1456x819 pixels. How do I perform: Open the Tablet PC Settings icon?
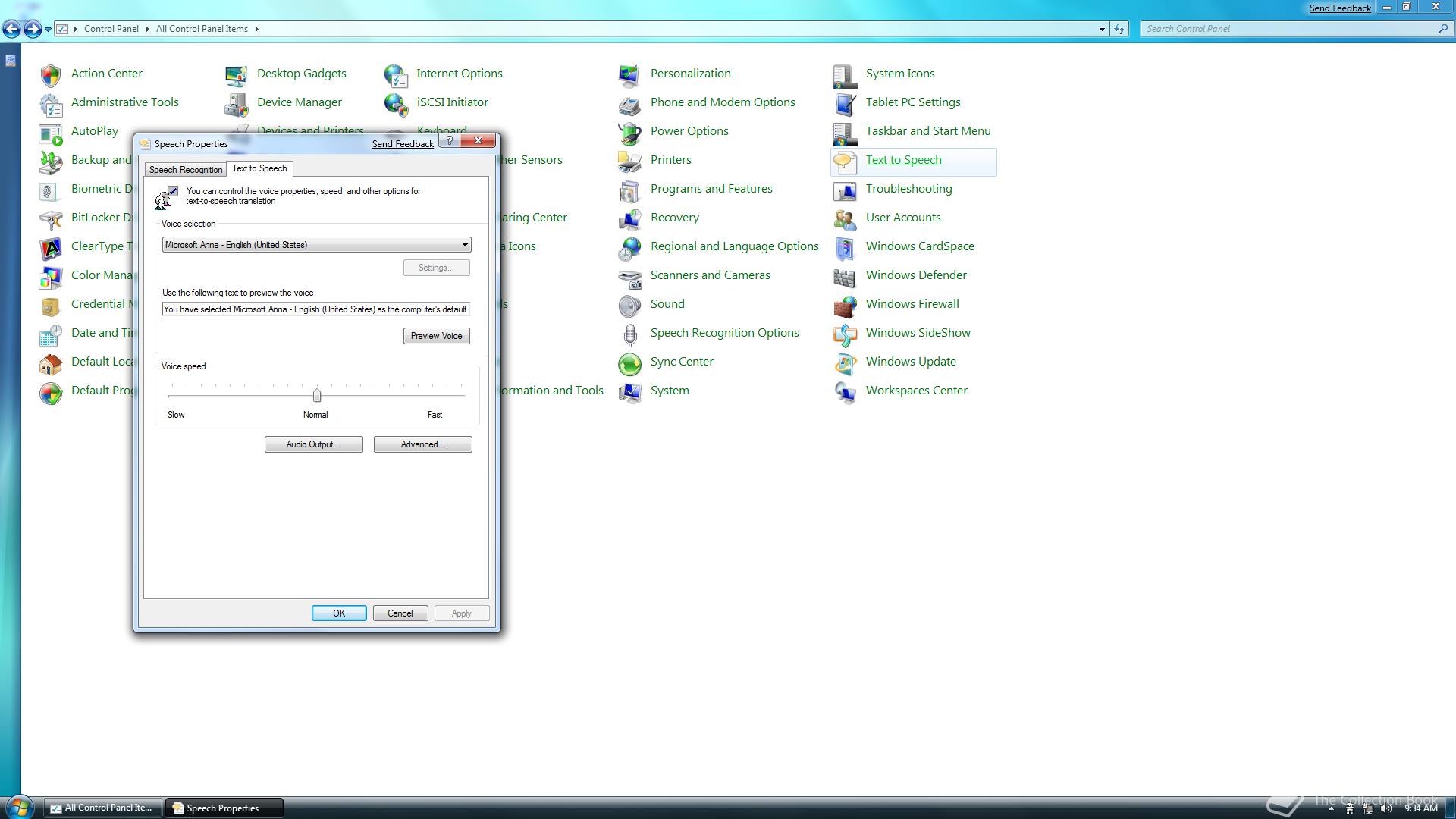[x=846, y=104]
